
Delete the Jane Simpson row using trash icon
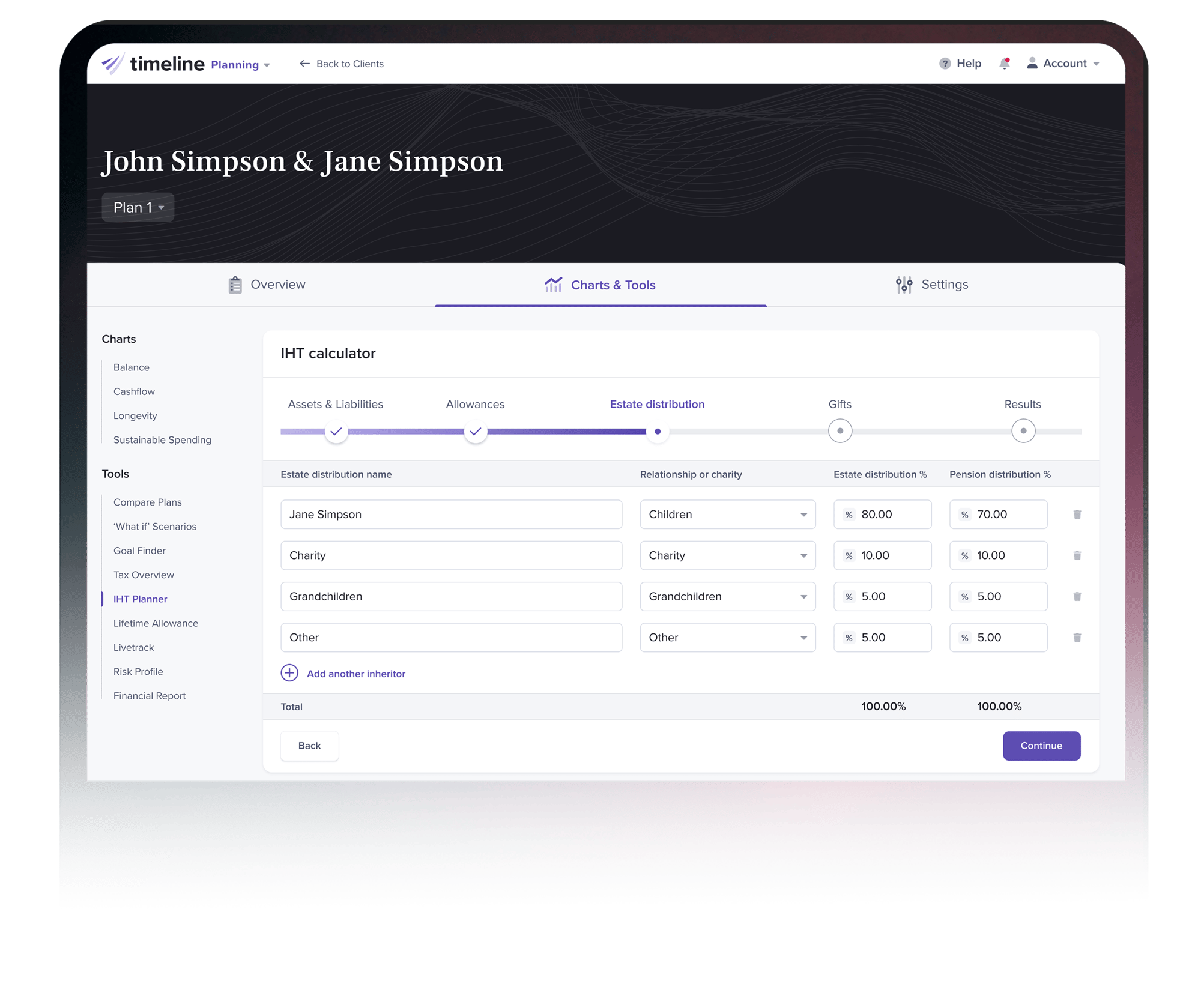[1077, 515]
